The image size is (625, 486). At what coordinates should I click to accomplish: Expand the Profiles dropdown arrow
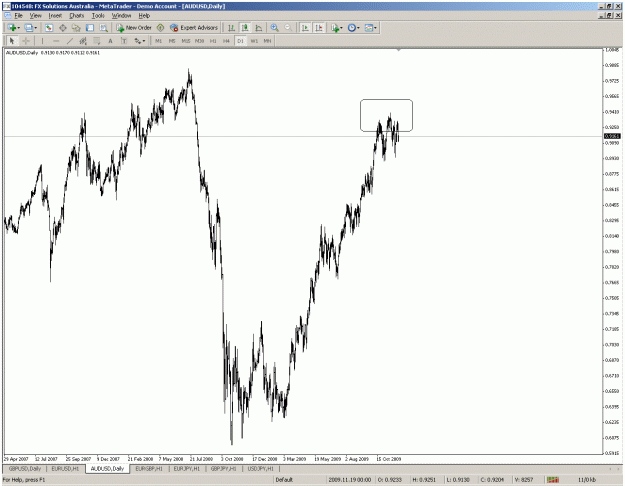pyautogui.click(x=35, y=28)
